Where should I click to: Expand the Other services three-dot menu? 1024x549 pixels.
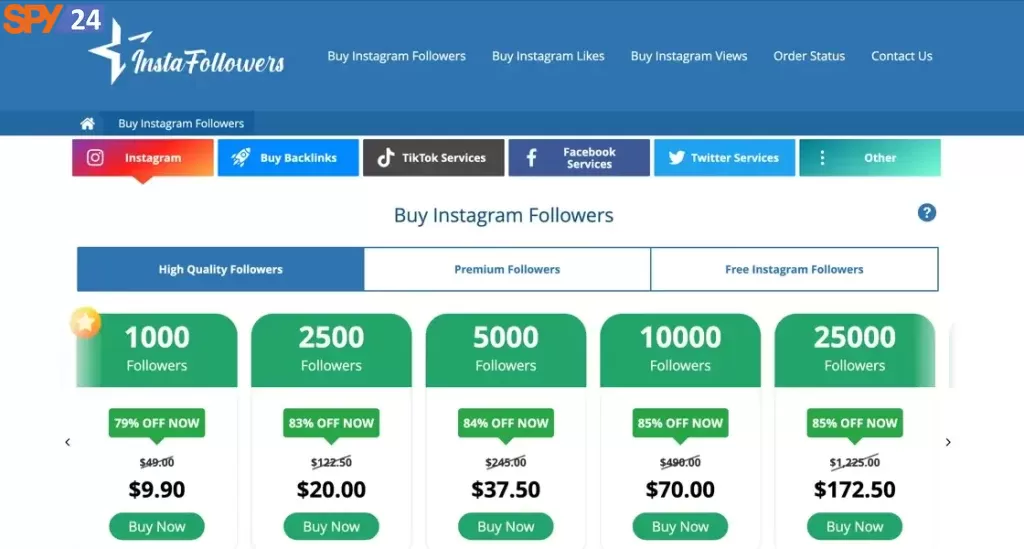click(822, 157)
